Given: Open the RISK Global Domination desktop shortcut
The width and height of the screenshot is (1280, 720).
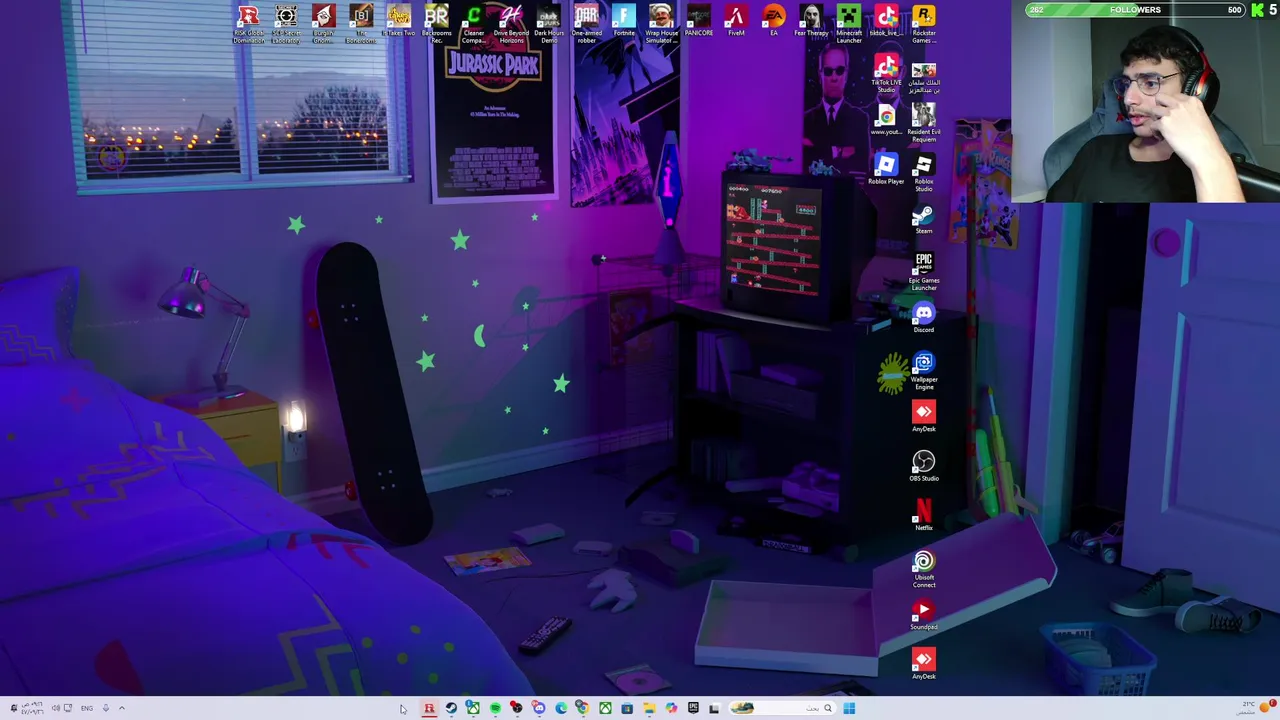Looking at the screenshot, I should (248, 23).
